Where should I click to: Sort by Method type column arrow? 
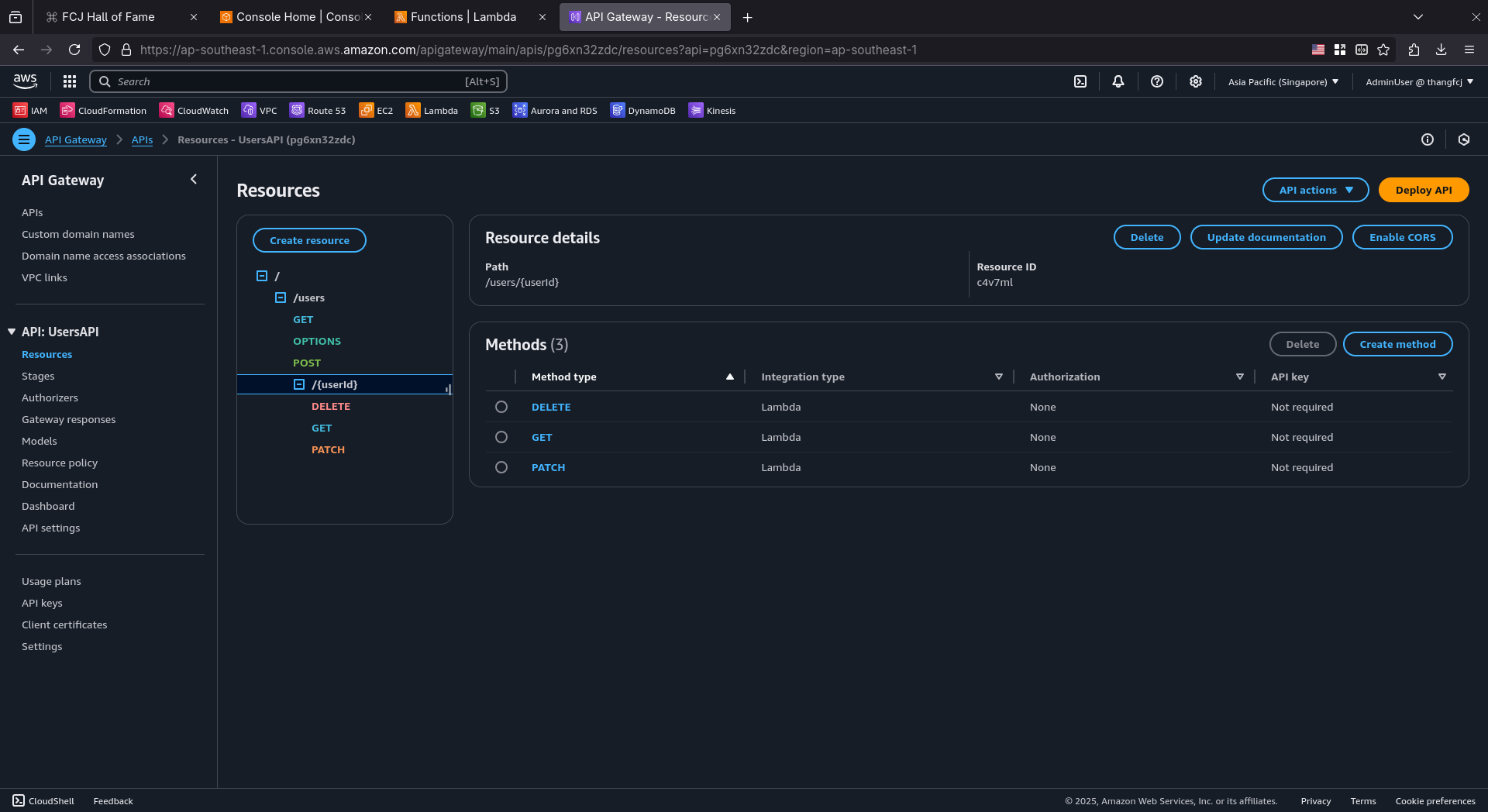729,377
